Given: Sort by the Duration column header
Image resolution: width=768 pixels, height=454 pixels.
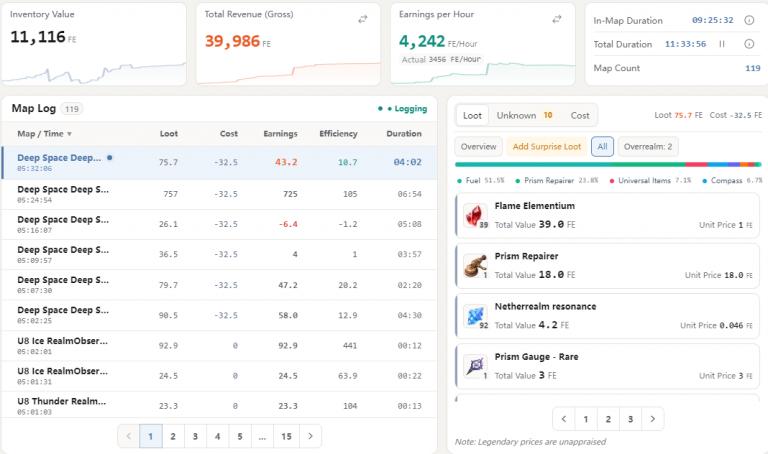Looking at the screenshot, I should 404,134.
